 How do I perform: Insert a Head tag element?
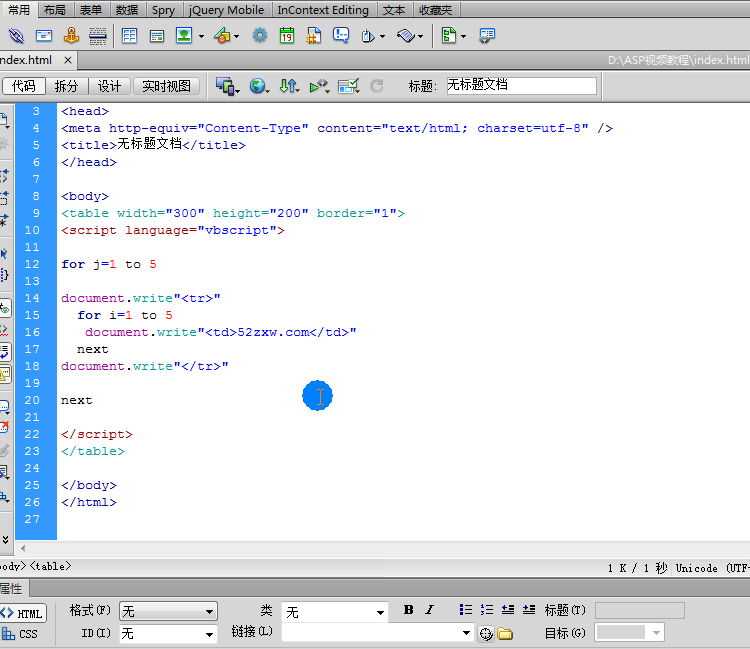tap(368, 36)
